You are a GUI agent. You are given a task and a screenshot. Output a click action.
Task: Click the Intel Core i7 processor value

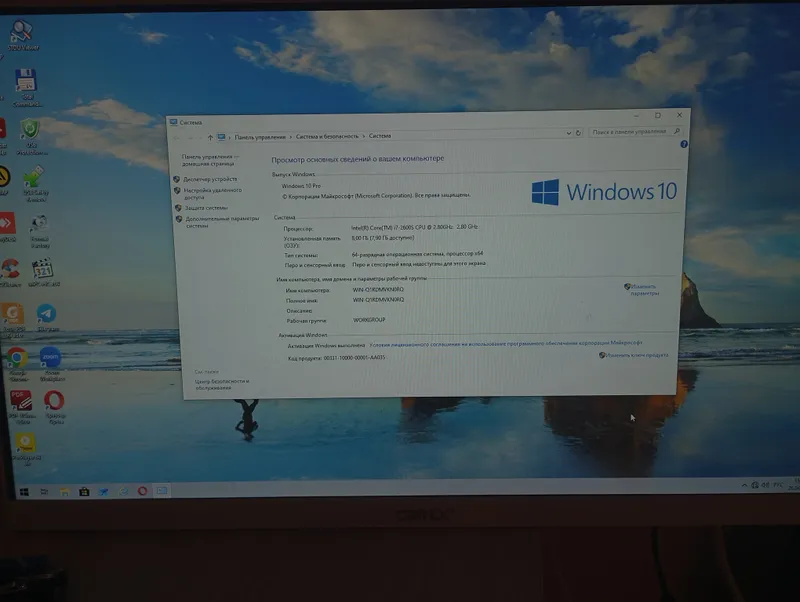(x=414, y=227)
